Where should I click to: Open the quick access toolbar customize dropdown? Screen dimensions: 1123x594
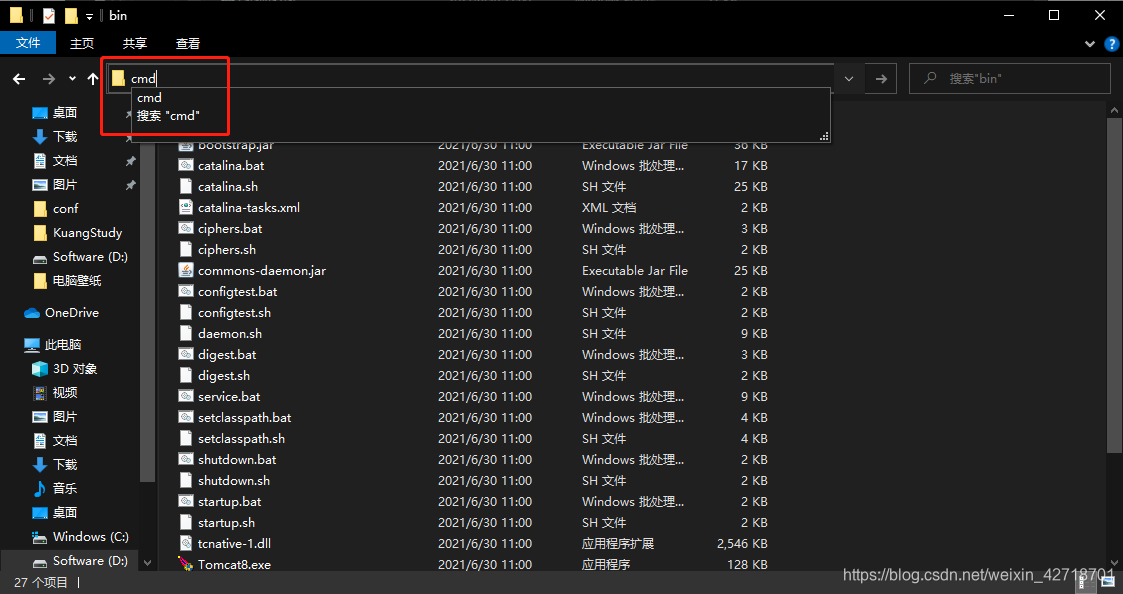[89, 16]
